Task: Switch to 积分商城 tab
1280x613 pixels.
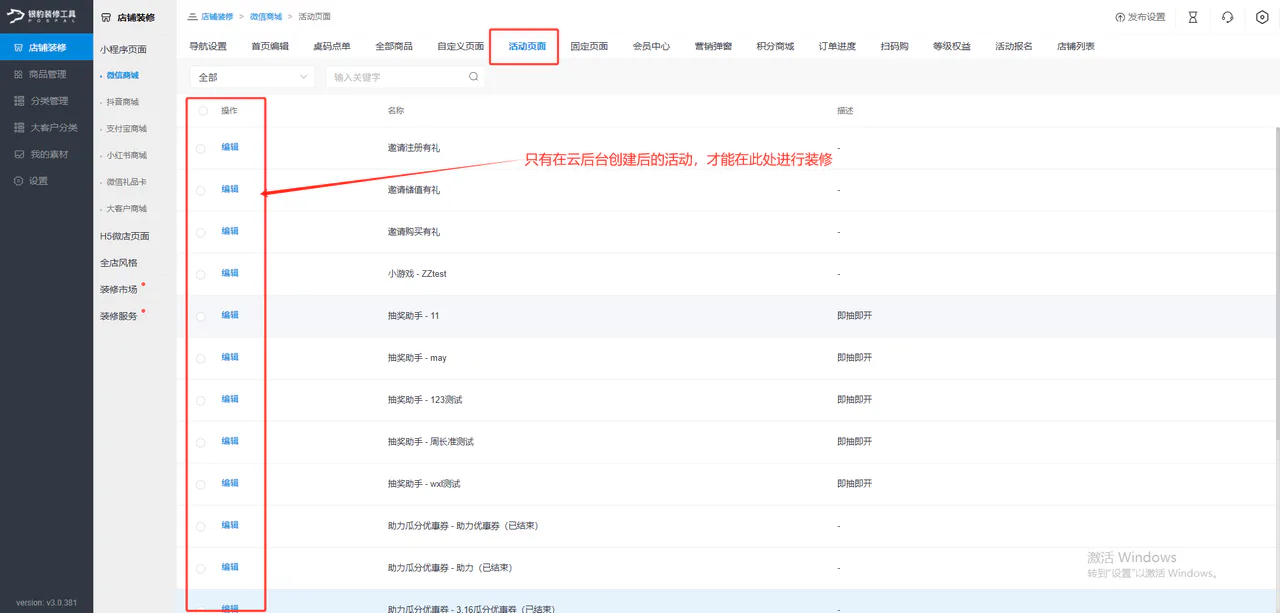Action: tap(775, 46)
